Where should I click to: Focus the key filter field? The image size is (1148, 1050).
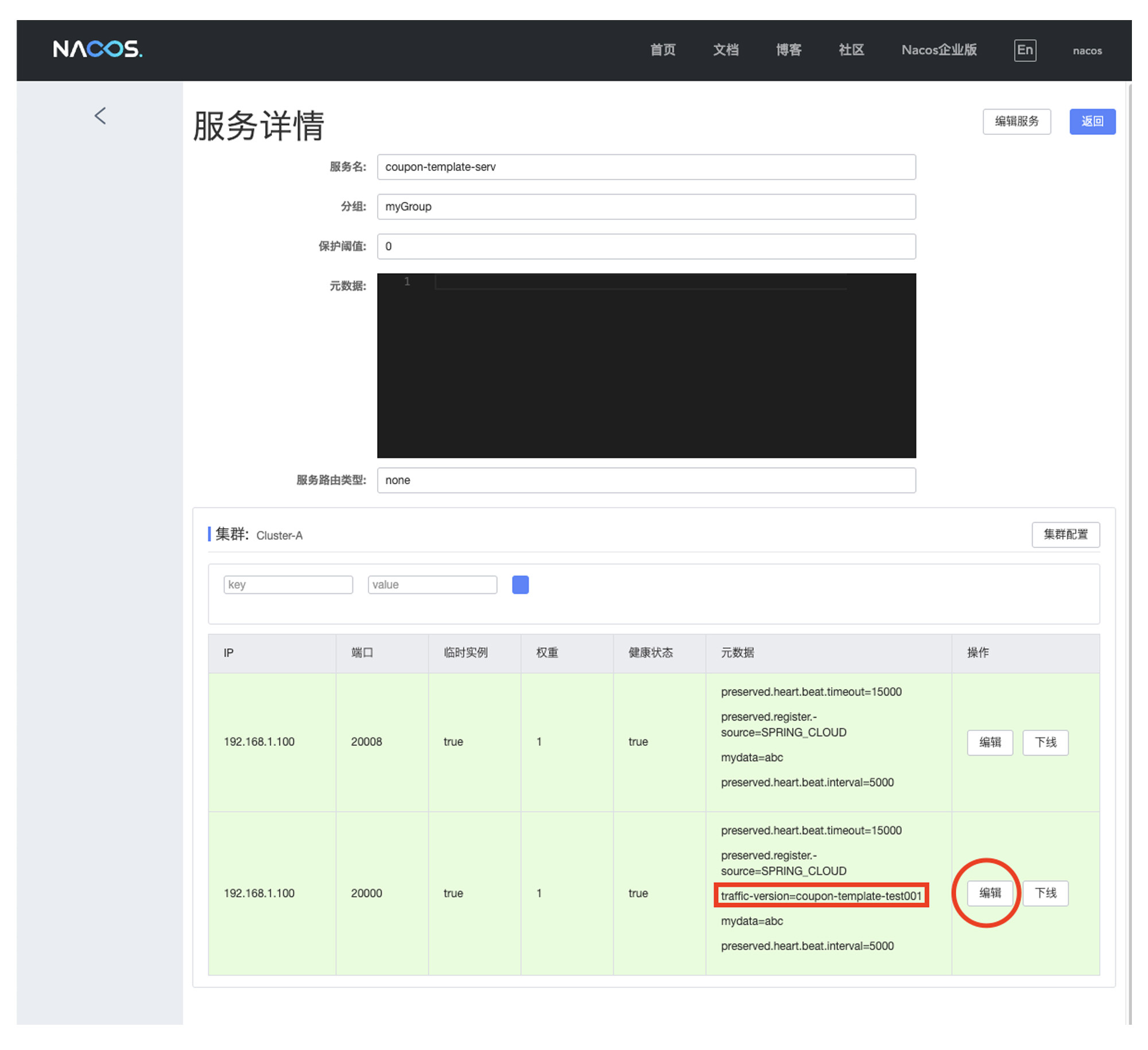(x=288, y=585)
